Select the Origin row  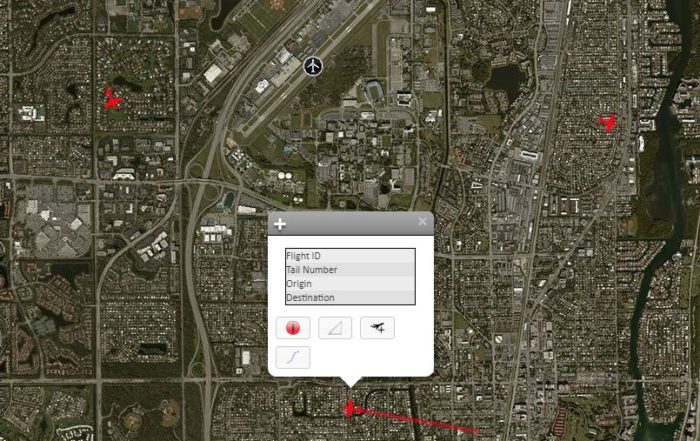(x=350, y=284)
